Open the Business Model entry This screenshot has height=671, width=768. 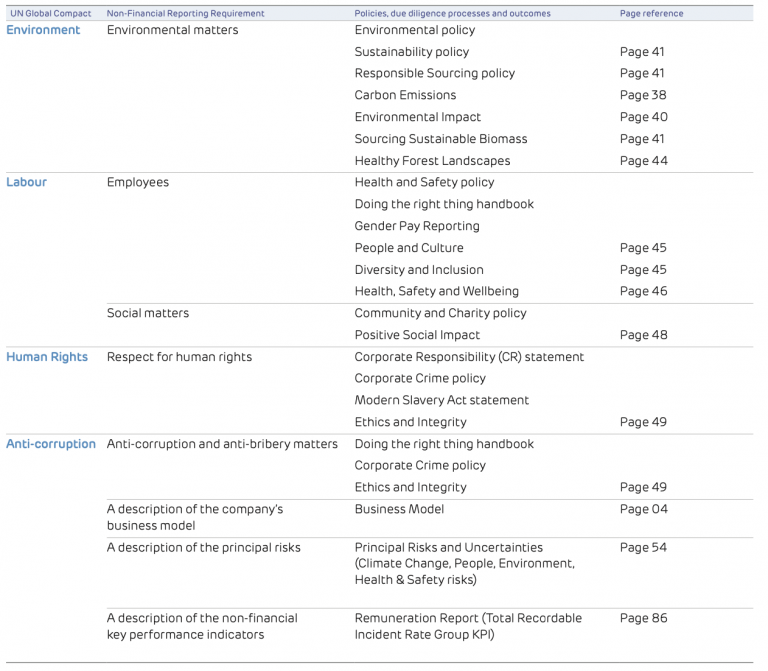[x=400, y=509]
